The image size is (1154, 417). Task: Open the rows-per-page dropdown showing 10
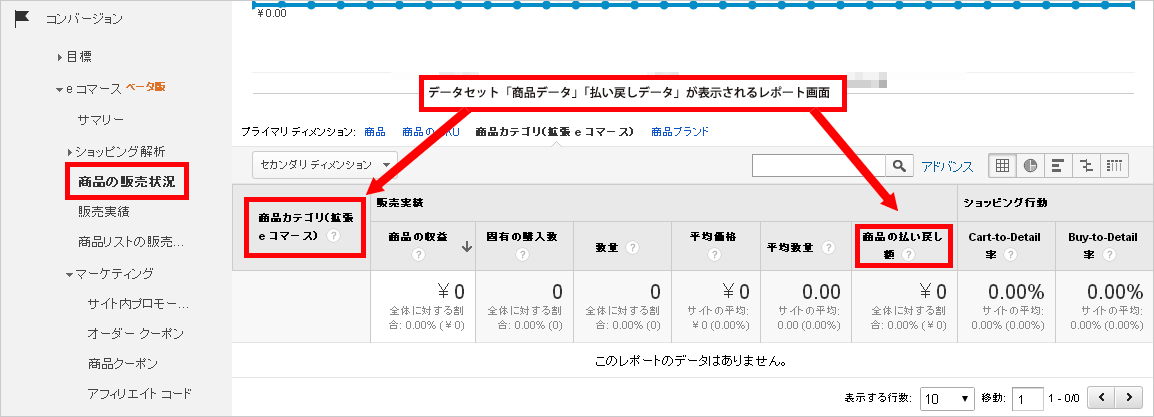pos(946,397)
